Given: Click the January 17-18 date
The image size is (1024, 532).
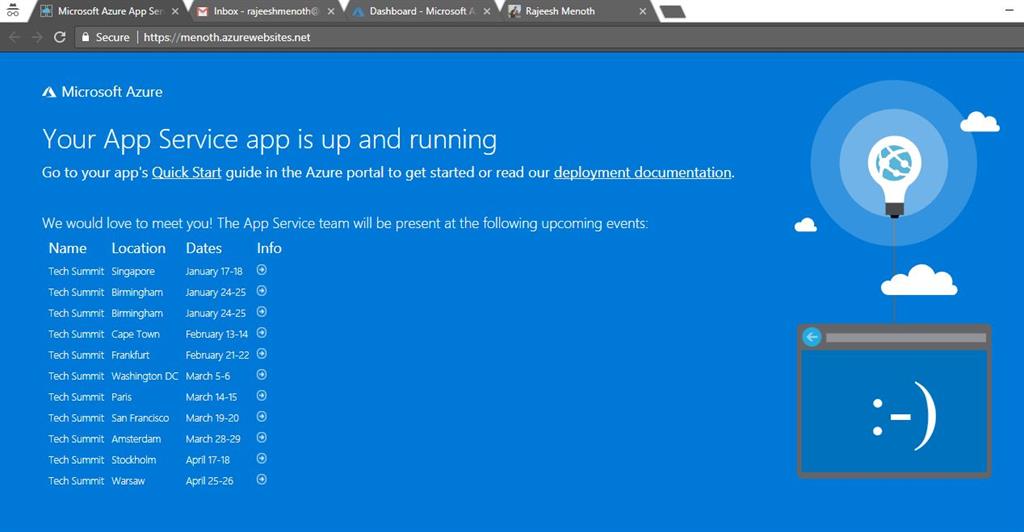Looking at the screenshot, I should pyautogui.click(x=214, y=271).
